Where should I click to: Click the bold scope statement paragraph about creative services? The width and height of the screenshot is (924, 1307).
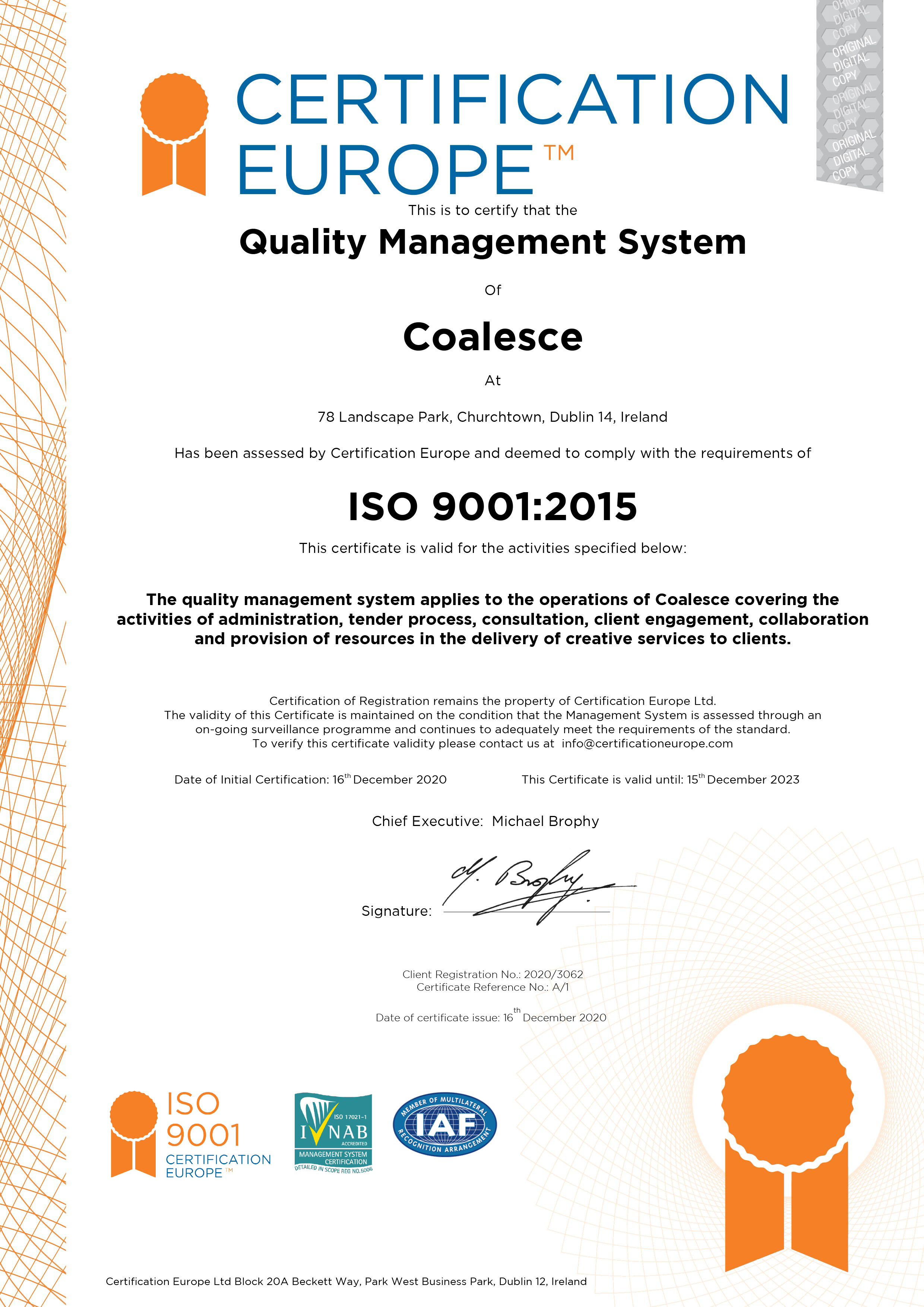tap(493, 619)
